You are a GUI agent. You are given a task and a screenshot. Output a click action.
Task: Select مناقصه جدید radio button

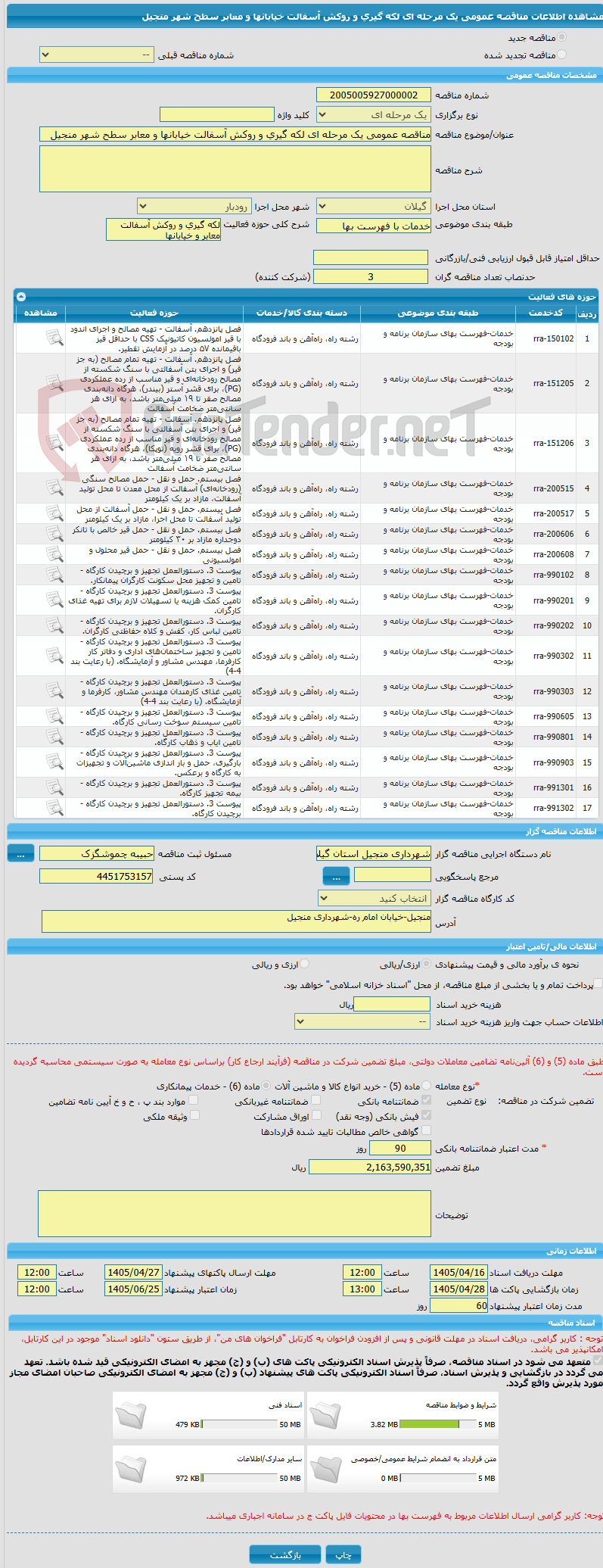pyautogui.click(x=561, y=37)
